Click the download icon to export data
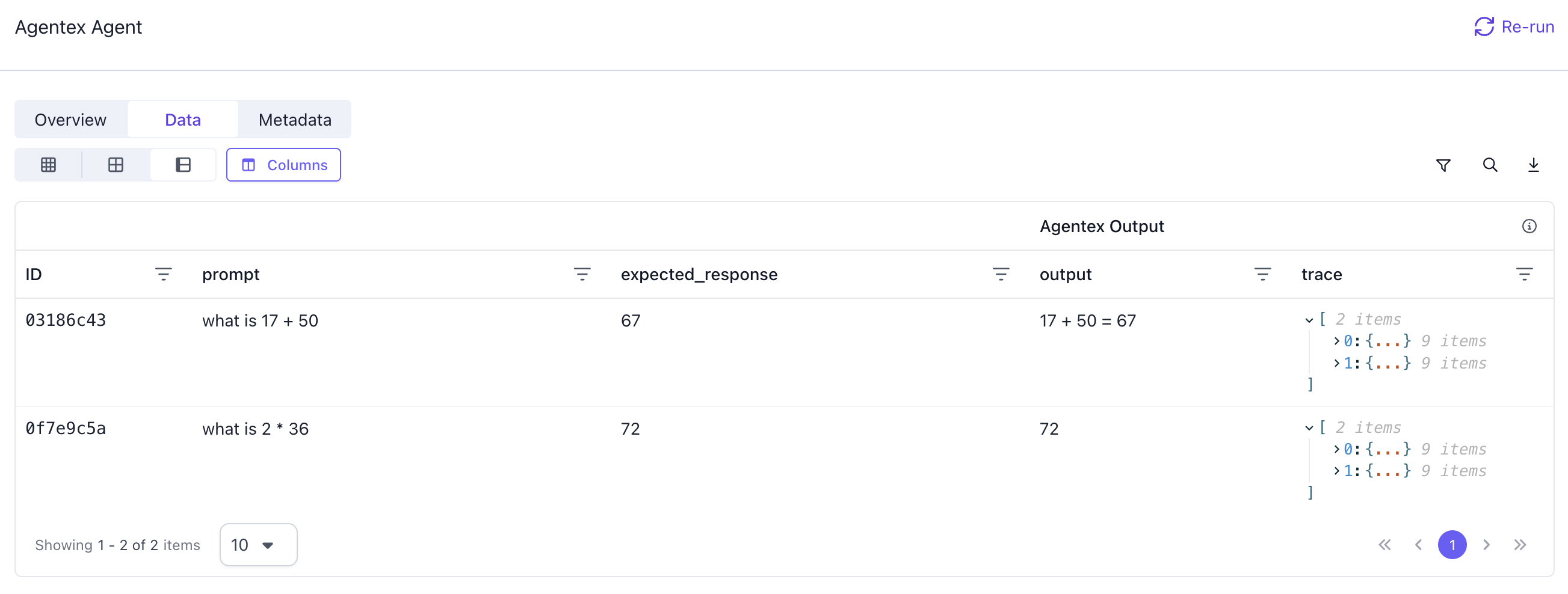 pyautogui.click(x=1533, y=164)
